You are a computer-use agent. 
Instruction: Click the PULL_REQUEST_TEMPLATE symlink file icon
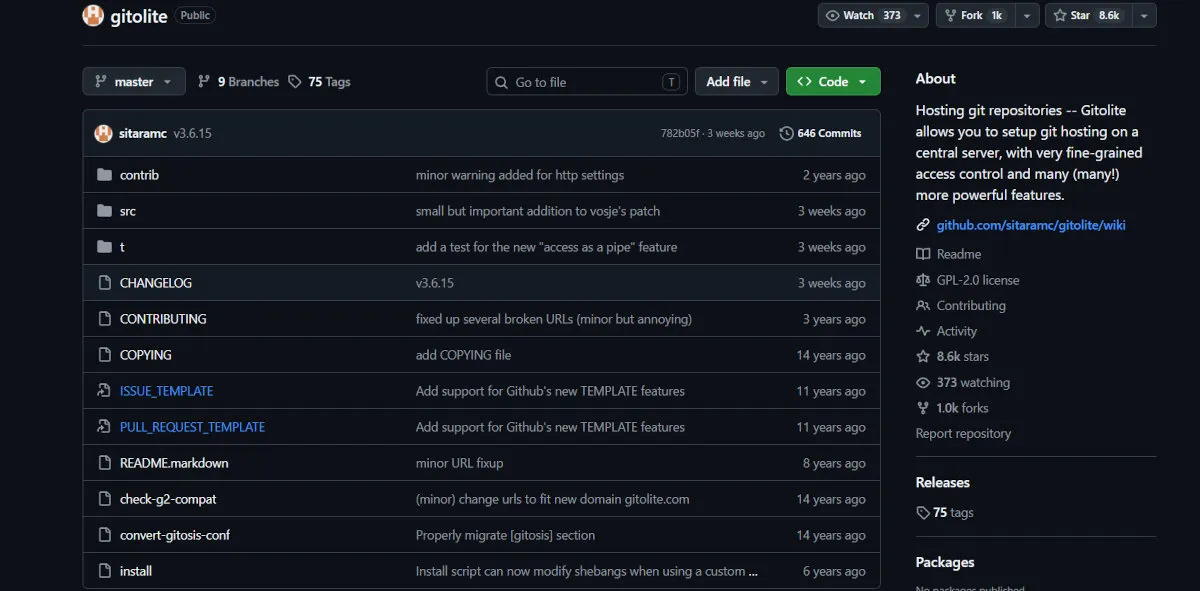click(x=104, y=427)
